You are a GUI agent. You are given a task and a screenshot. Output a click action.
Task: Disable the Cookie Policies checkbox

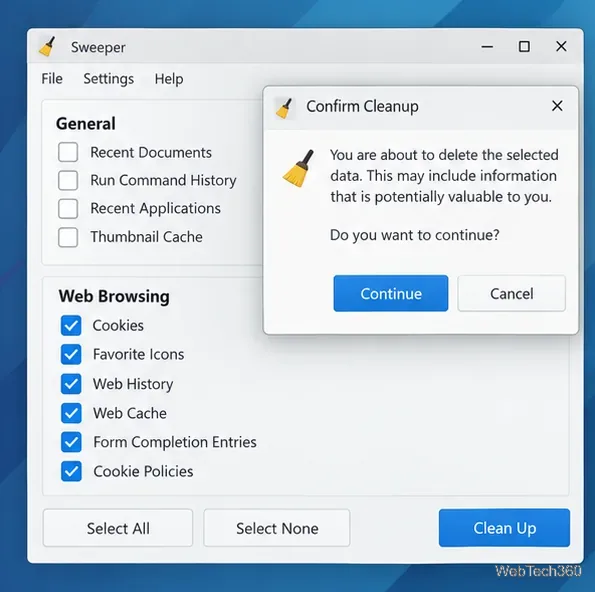tap(71, 471)
